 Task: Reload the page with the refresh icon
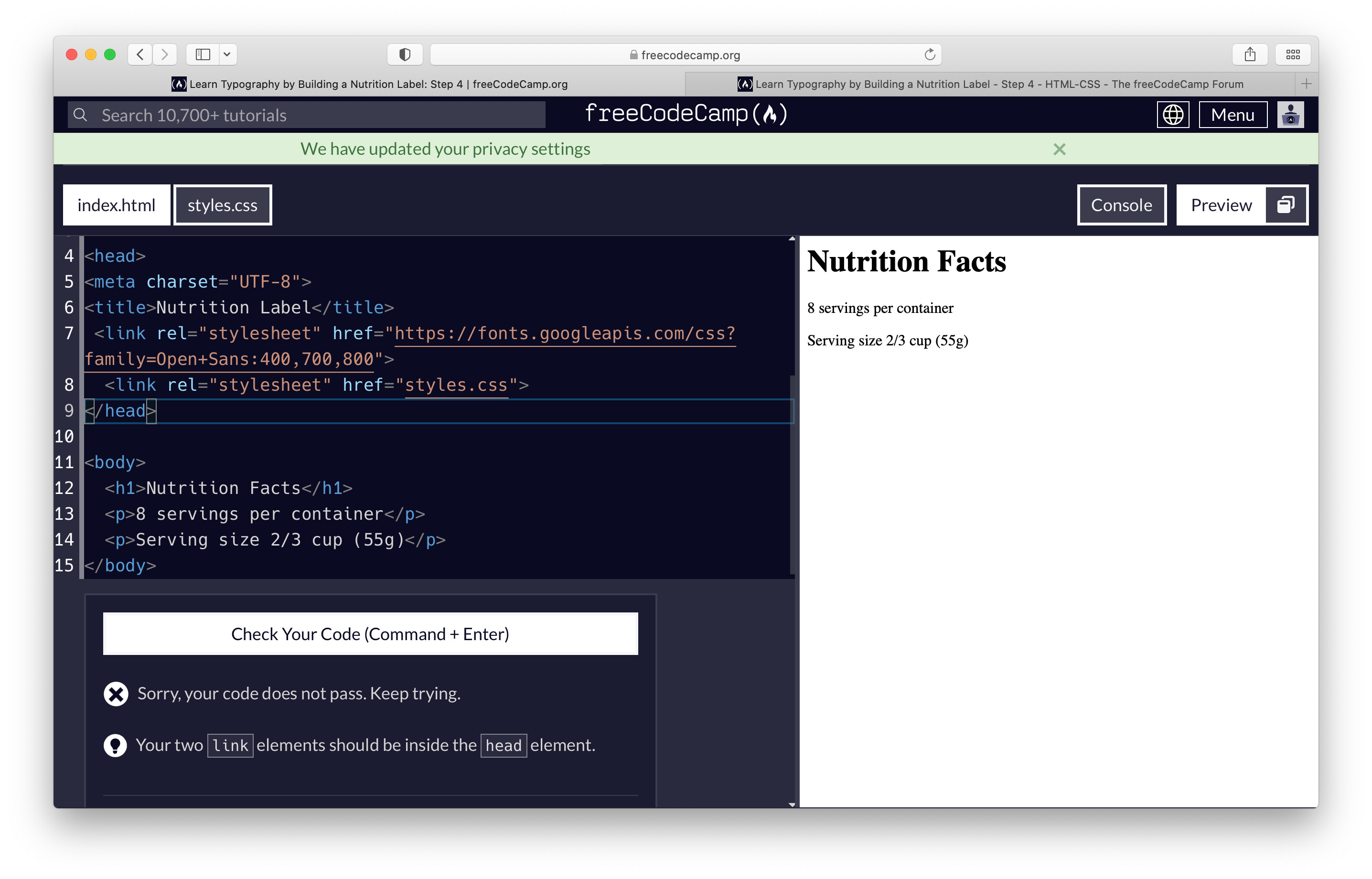point(929,54)
